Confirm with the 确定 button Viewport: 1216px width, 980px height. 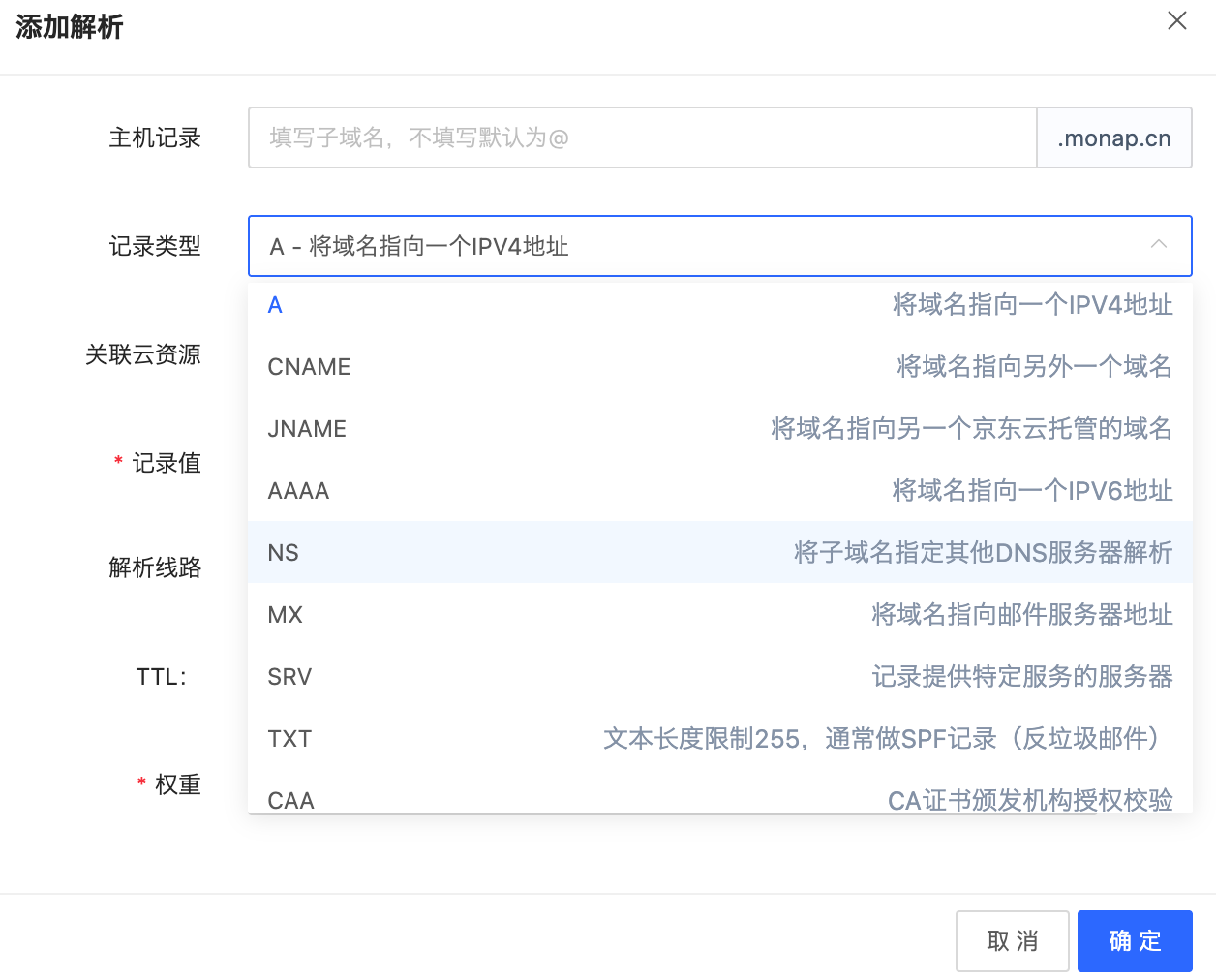(x=1134, y=940)
